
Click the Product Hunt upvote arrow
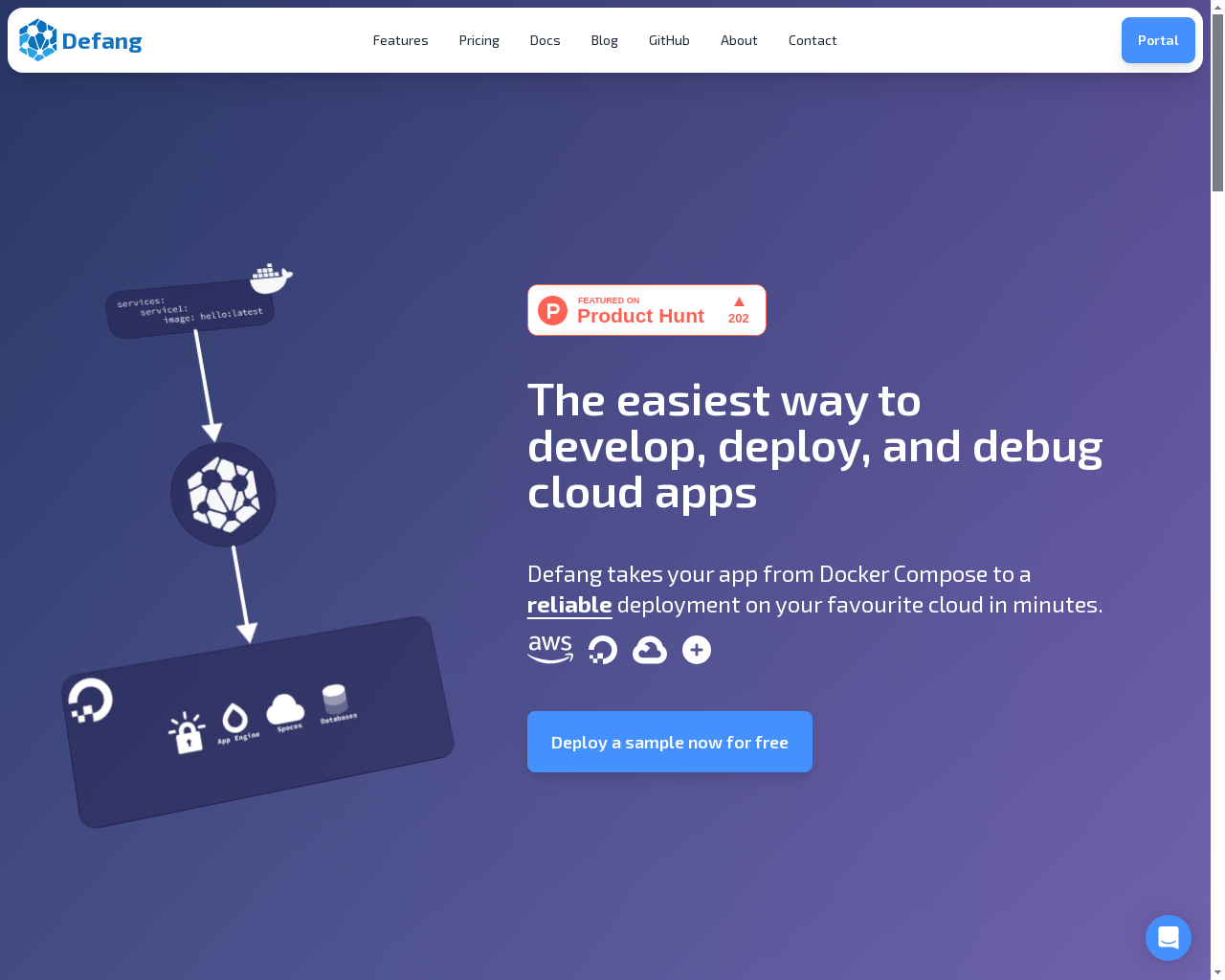point(739,301)
